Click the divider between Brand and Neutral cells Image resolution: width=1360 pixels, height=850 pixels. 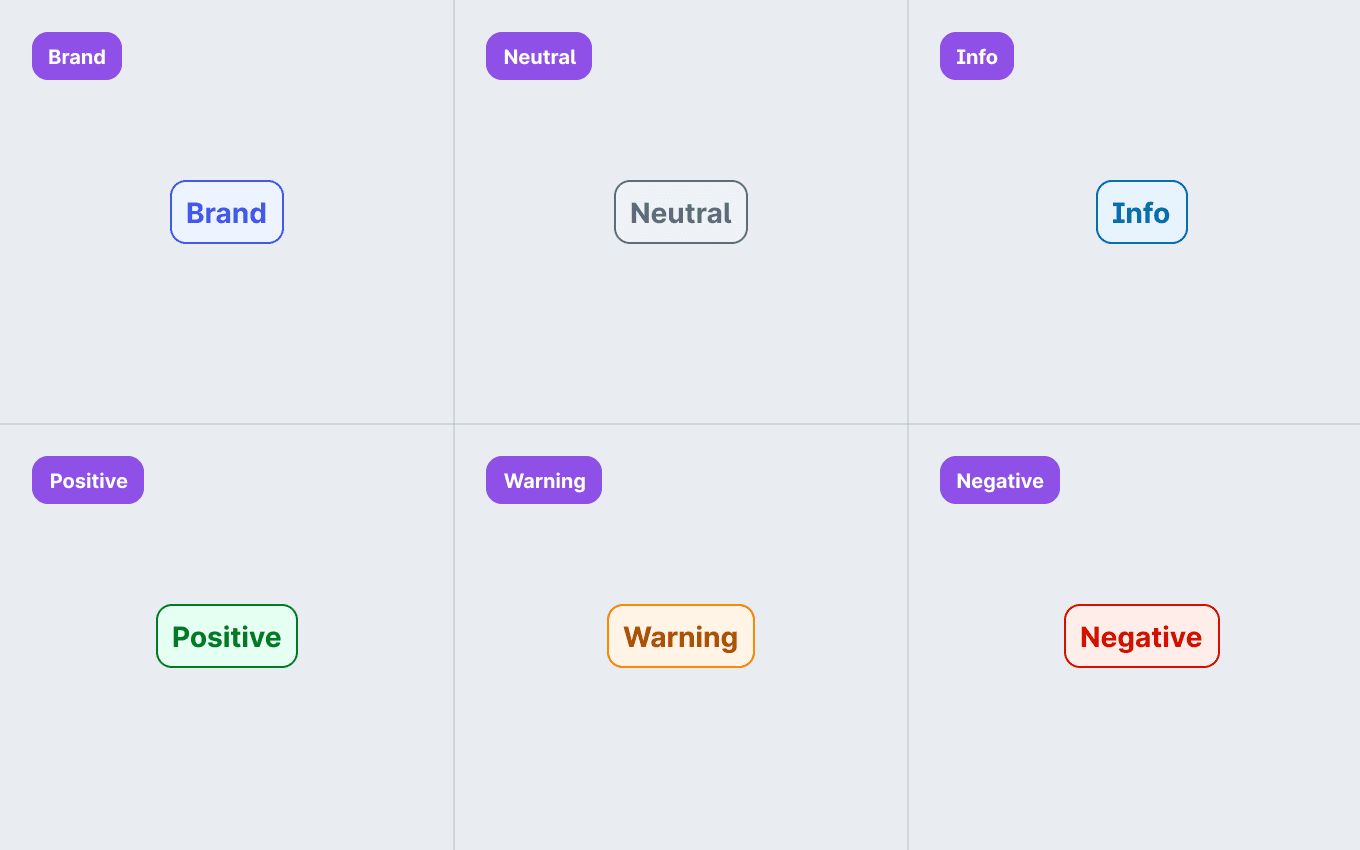tap(454, 212)
